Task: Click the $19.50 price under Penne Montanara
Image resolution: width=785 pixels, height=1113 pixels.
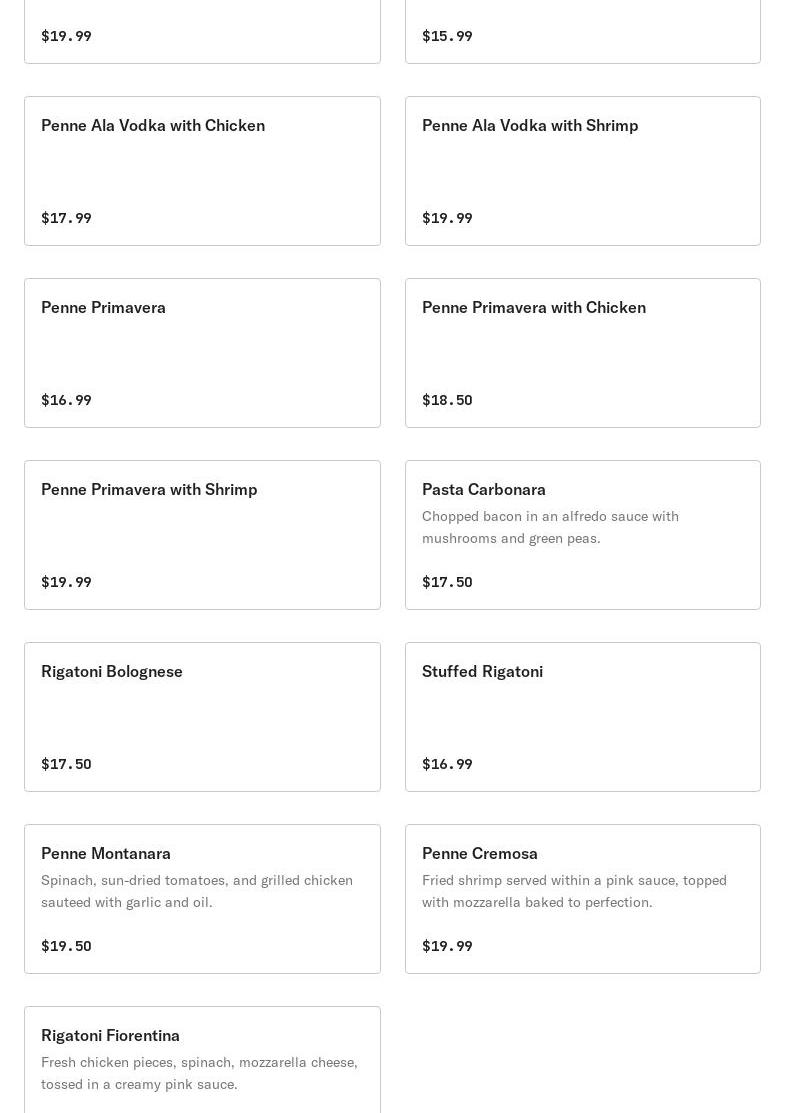Action: (66, 946)
